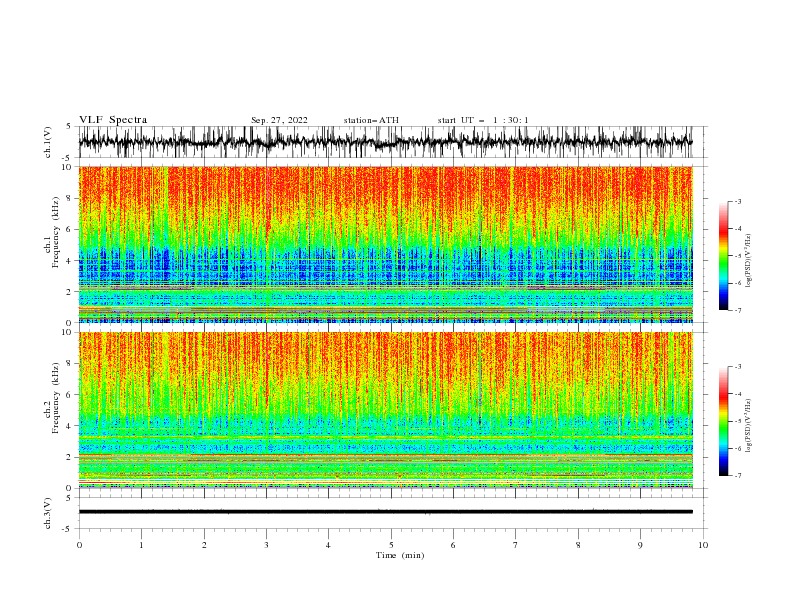The height and width of the screenshot is (612, 792).
Task: Click the "-7" label on ch.2 color bar
Action: [x=737, y=476]
